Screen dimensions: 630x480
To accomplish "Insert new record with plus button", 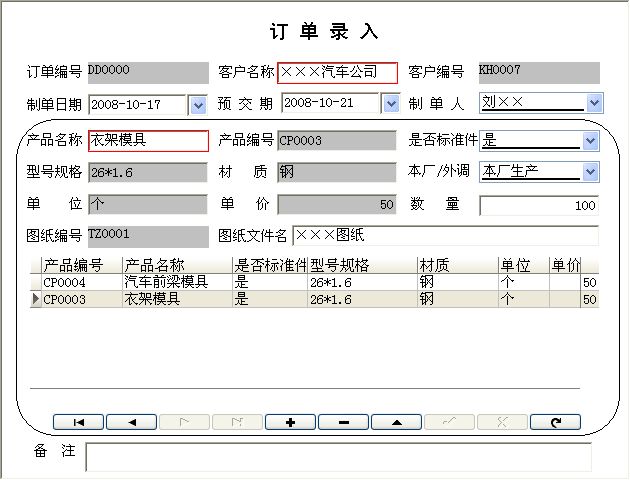I will [x=290, y=422].
